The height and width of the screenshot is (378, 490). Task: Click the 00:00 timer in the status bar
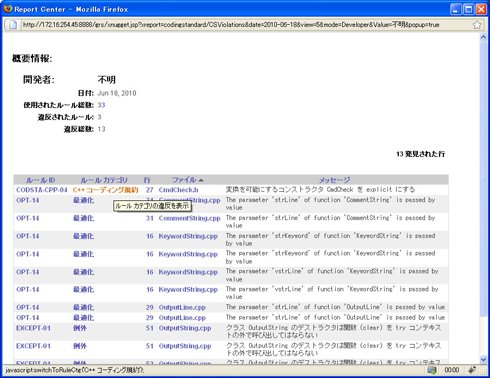[x=452, y=370]
